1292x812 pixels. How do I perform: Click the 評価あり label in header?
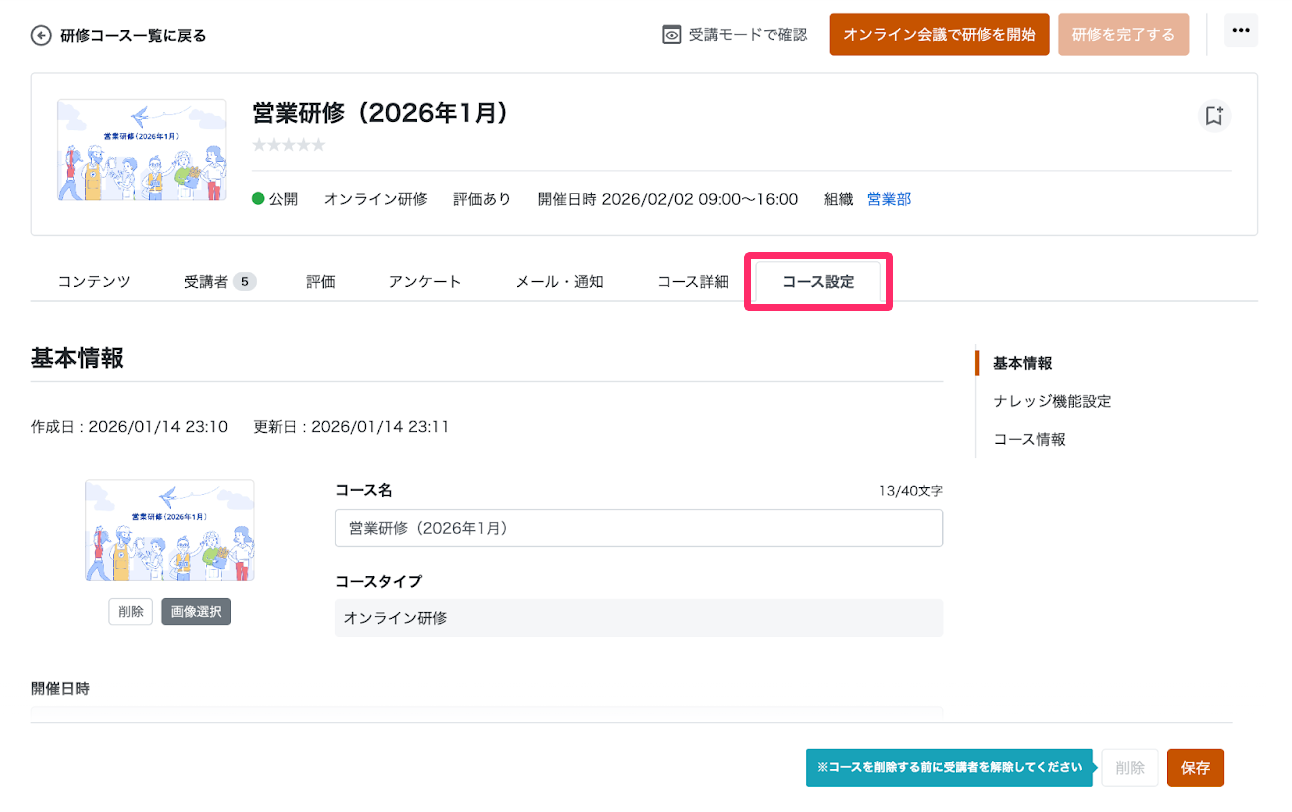[482, 199]
